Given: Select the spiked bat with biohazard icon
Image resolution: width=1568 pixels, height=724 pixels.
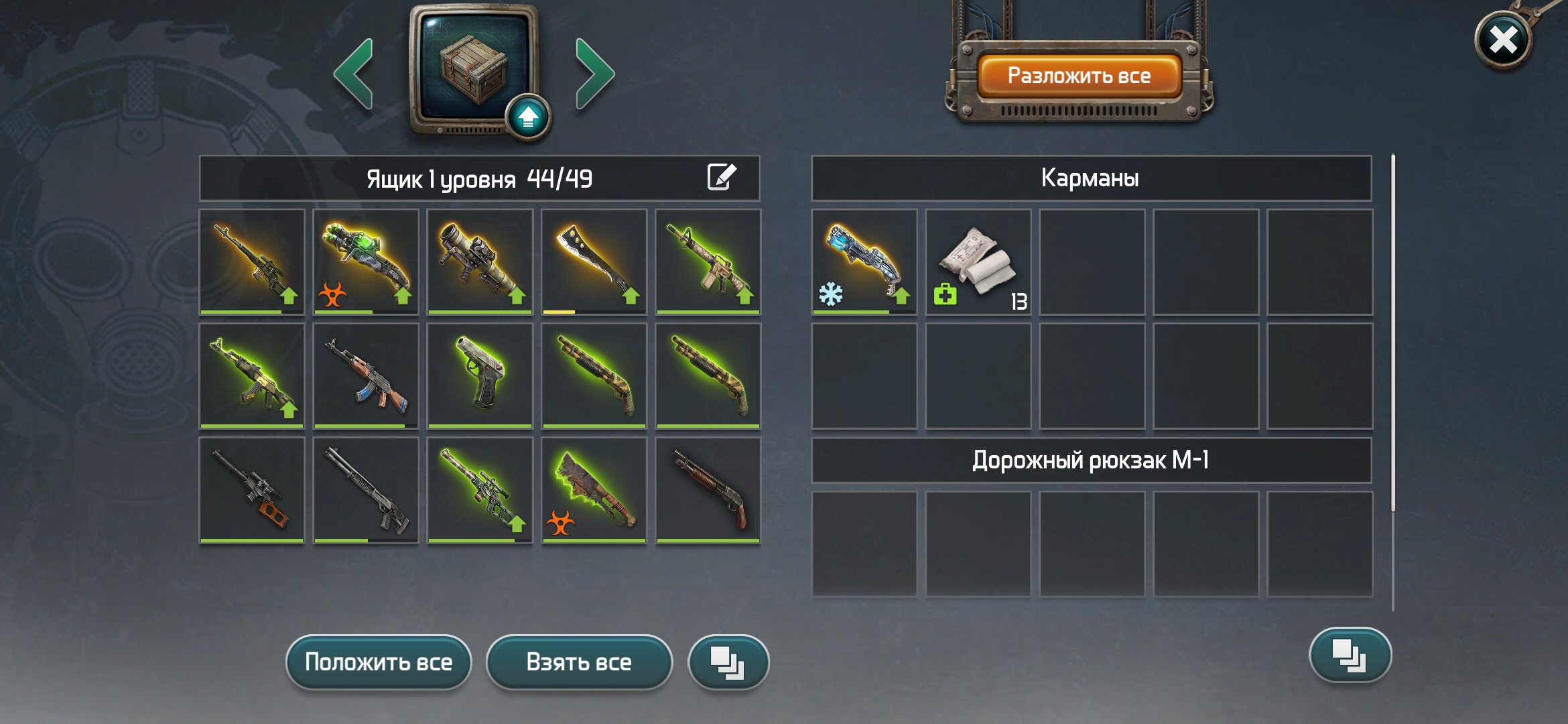Looking at the screenshot, I should pos(594,490).
